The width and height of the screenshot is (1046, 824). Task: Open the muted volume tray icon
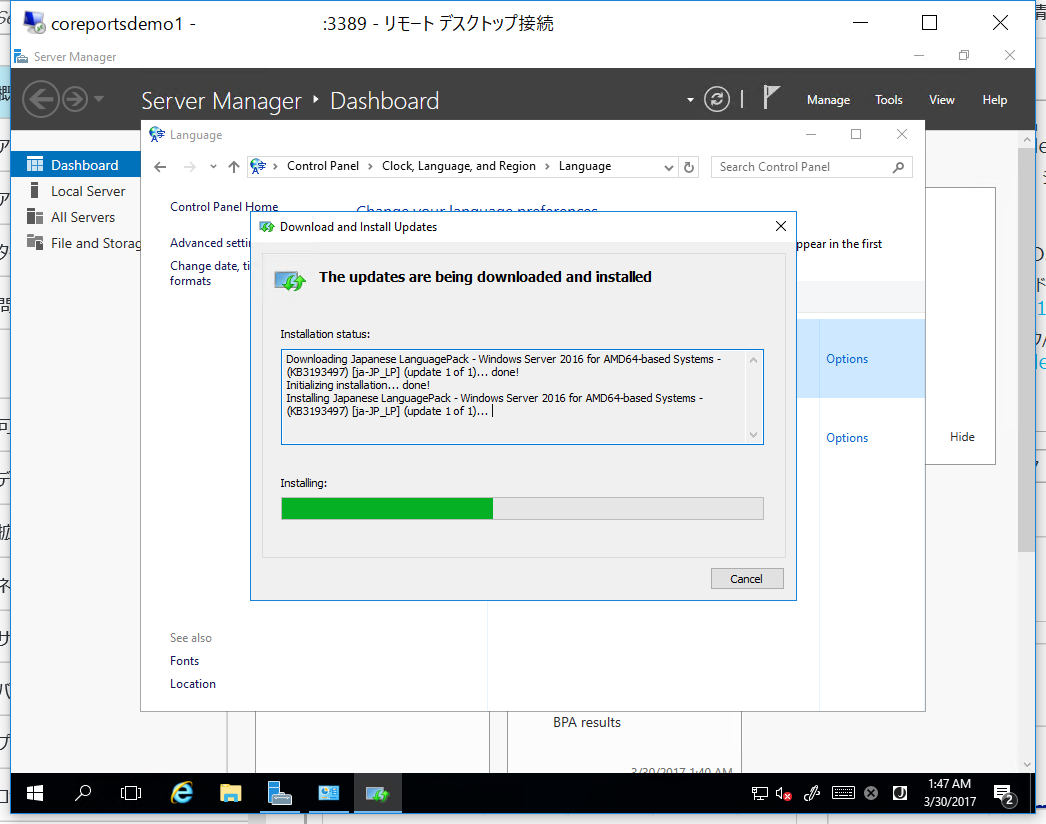(x=784, y=793)
